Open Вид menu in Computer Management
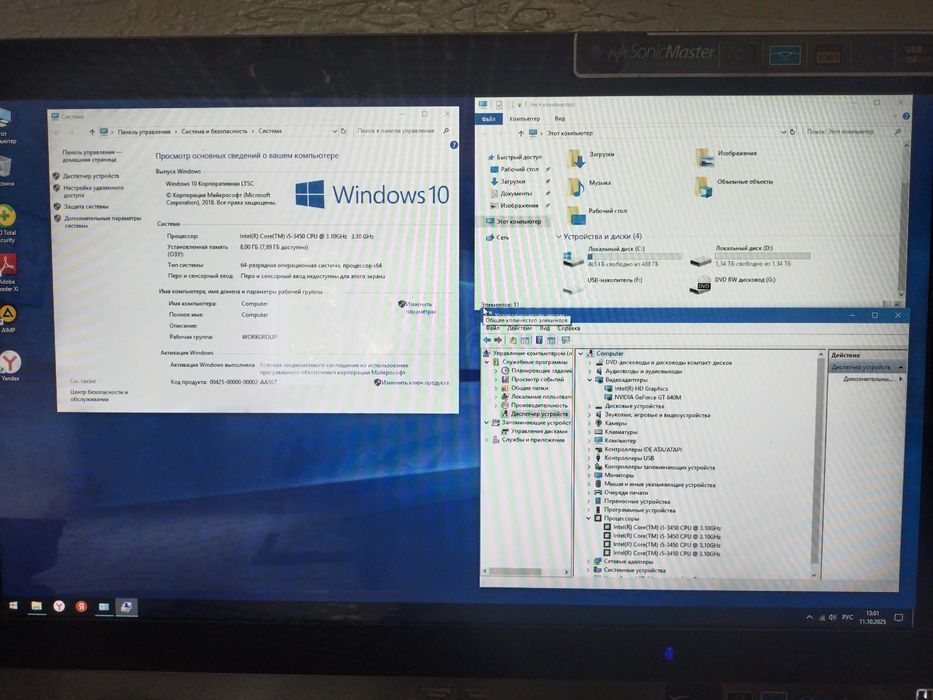The height and width of the screenshot is (700, 933). click(x=544, y=328)
